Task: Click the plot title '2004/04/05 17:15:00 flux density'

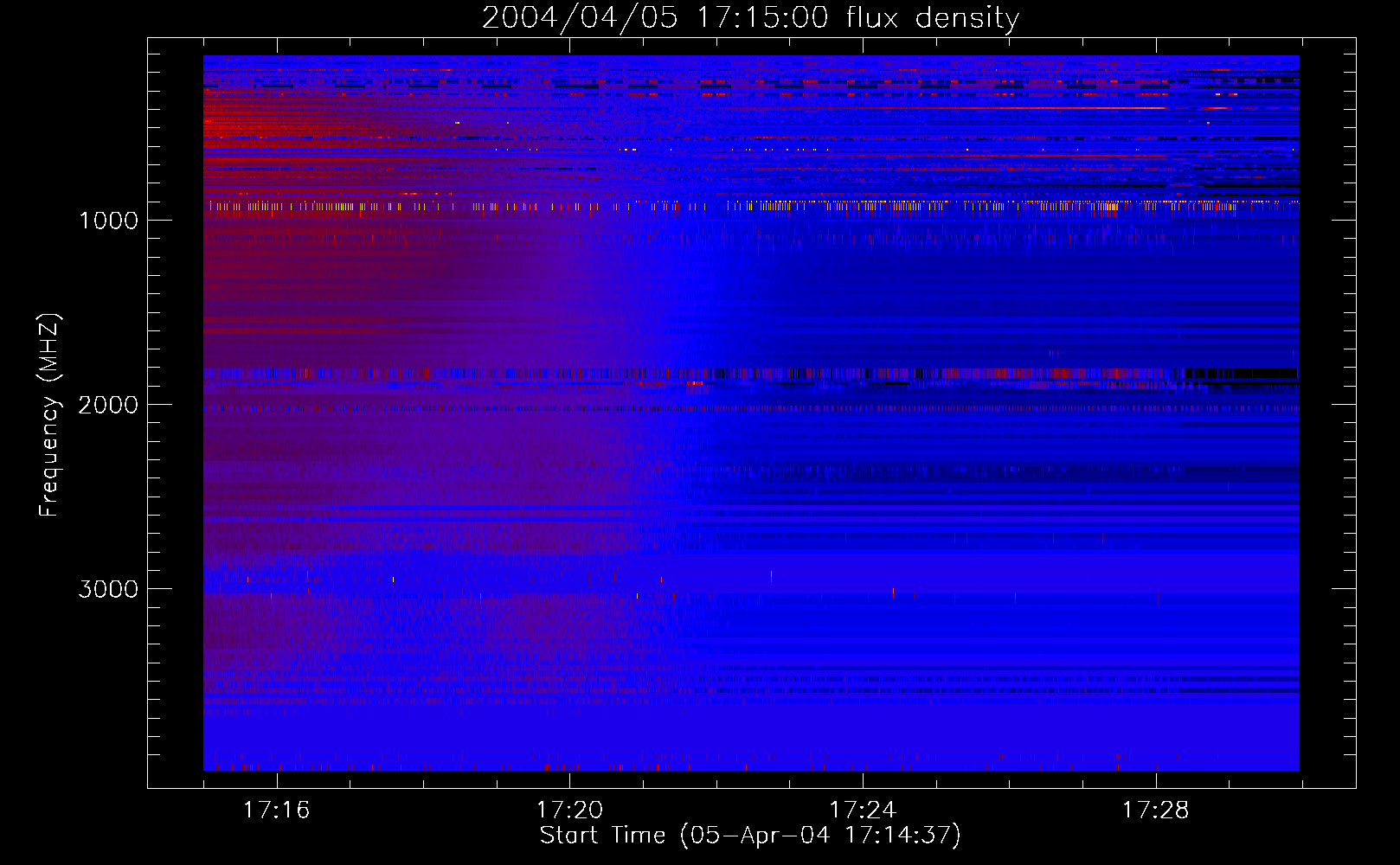Action: [750, 18]
